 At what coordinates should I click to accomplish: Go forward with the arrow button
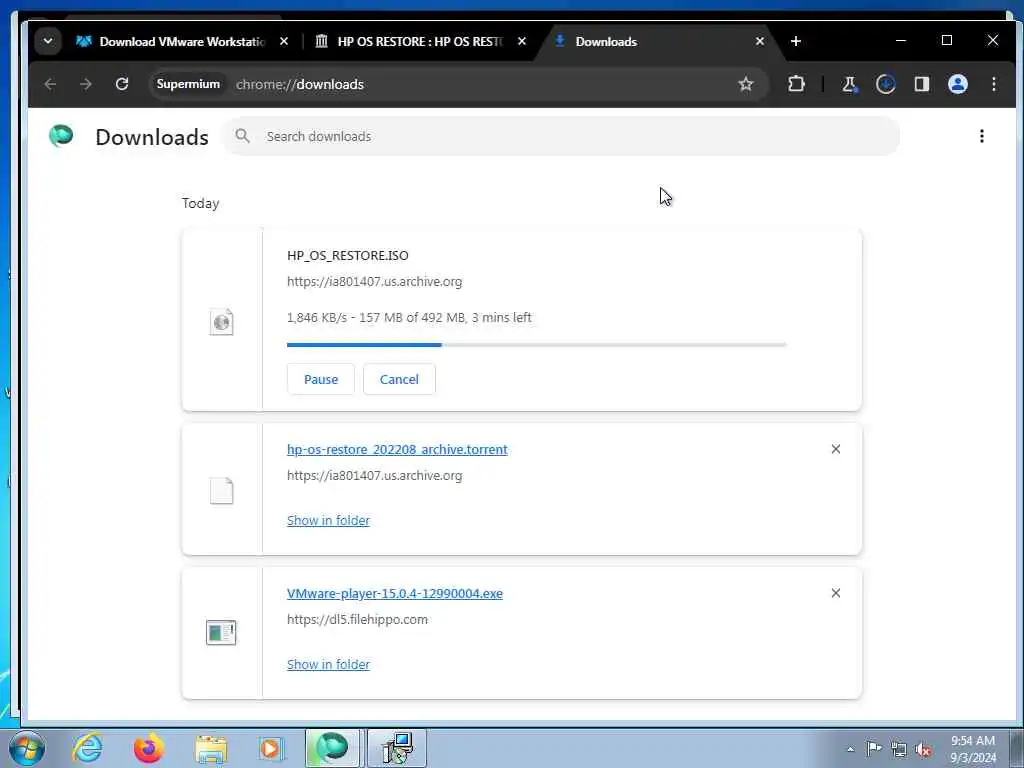click(86, 84)
